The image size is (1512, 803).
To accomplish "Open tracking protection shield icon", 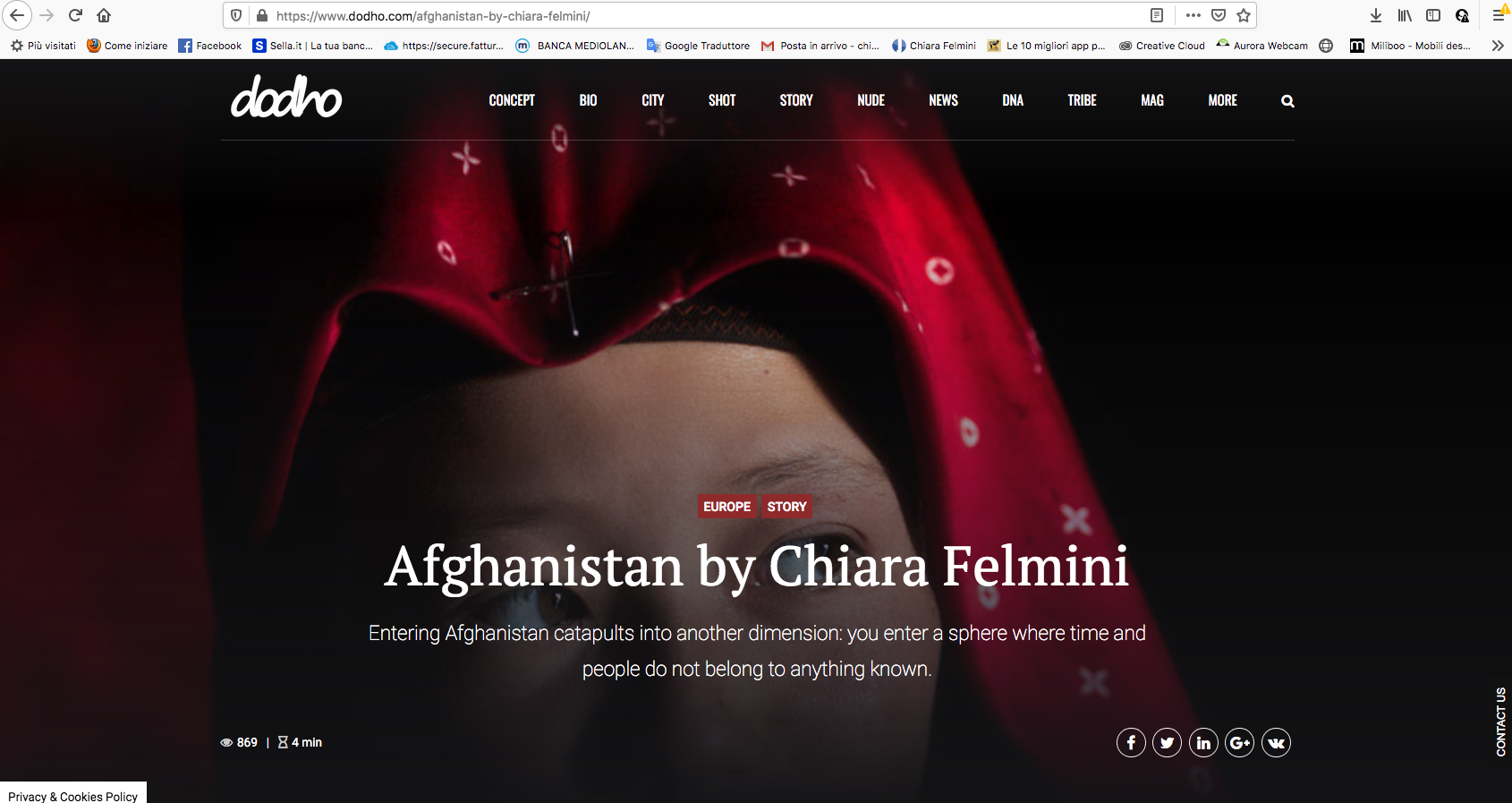I will [236, 15].
